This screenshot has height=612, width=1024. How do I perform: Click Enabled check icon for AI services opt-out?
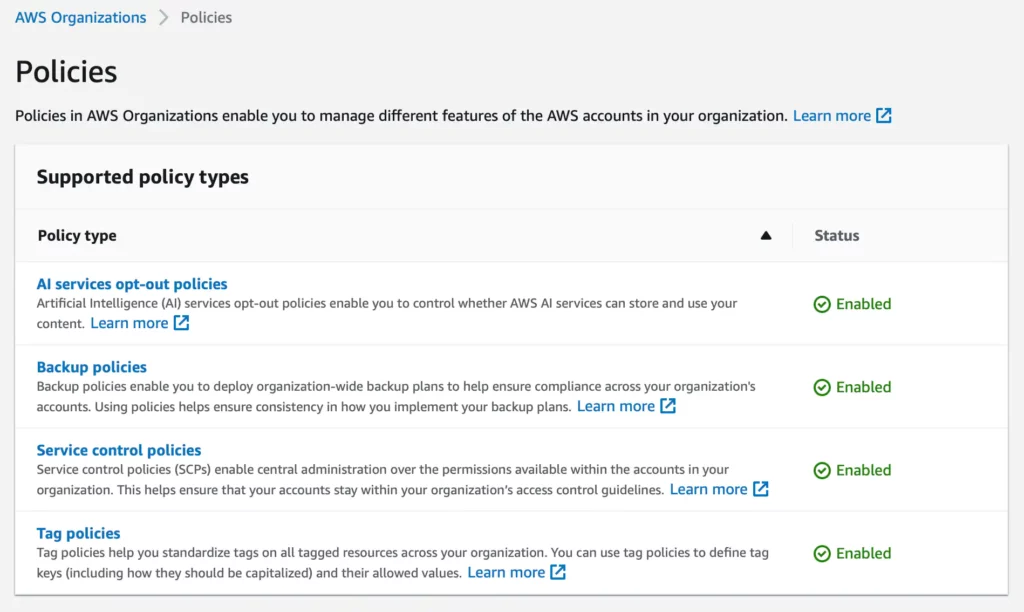(822, 304)
